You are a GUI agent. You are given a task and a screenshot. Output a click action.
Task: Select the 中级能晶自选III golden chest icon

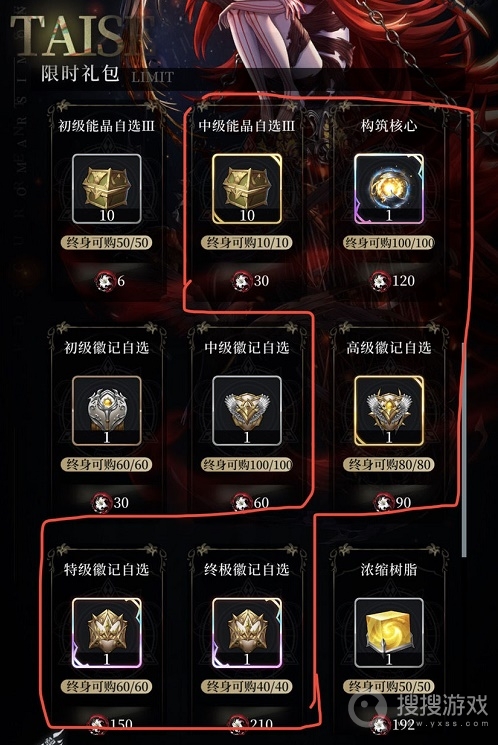click(x=247, y=189)
